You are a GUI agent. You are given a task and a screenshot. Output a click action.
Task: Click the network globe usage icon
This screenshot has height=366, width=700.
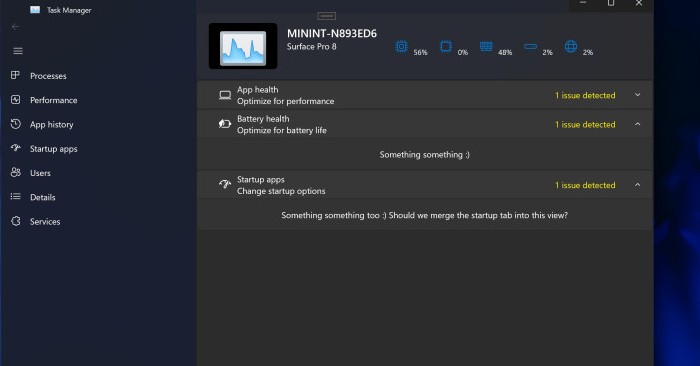click(571, 46)
